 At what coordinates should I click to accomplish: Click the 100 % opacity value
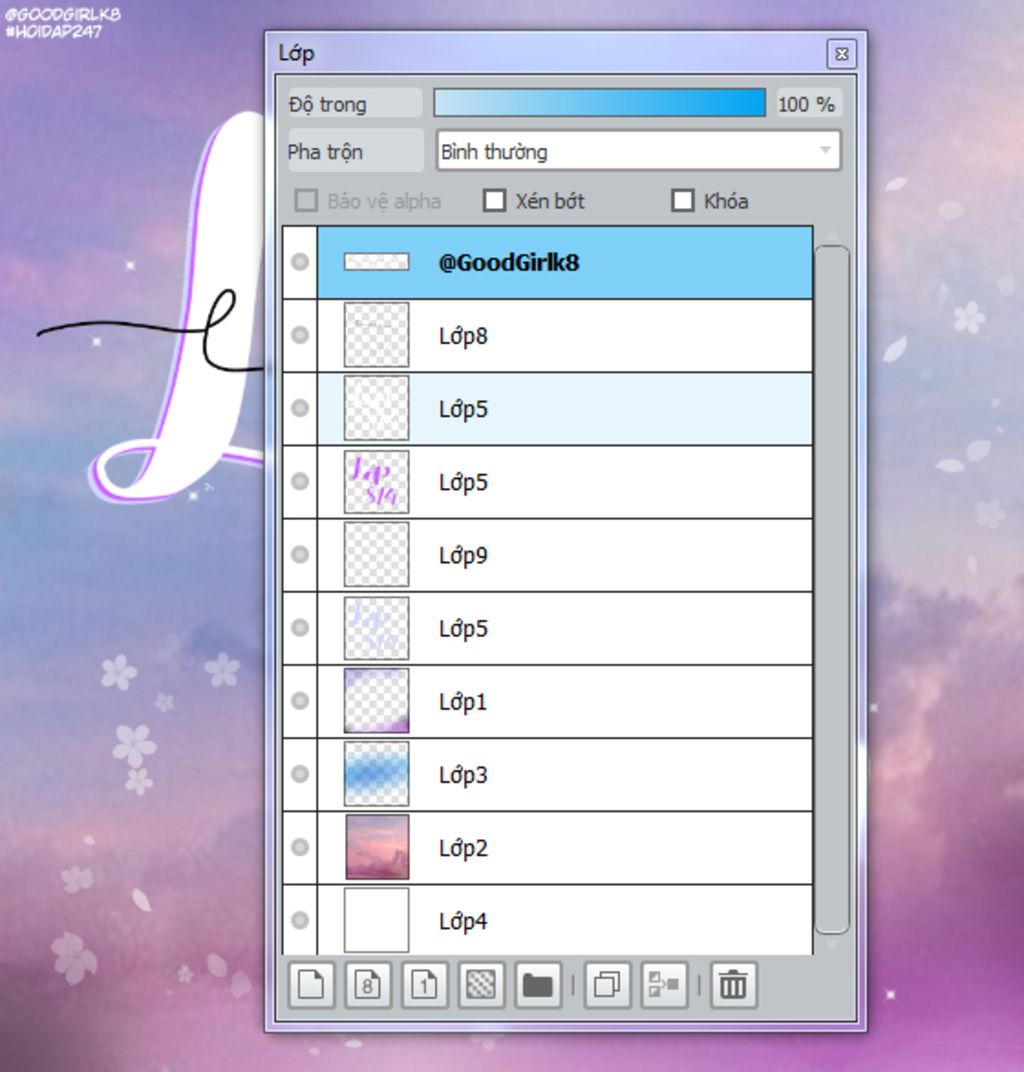coord(807,104)
